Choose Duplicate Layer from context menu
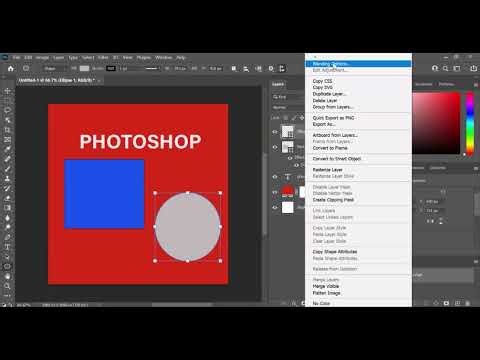 click(x=358, y=94)
